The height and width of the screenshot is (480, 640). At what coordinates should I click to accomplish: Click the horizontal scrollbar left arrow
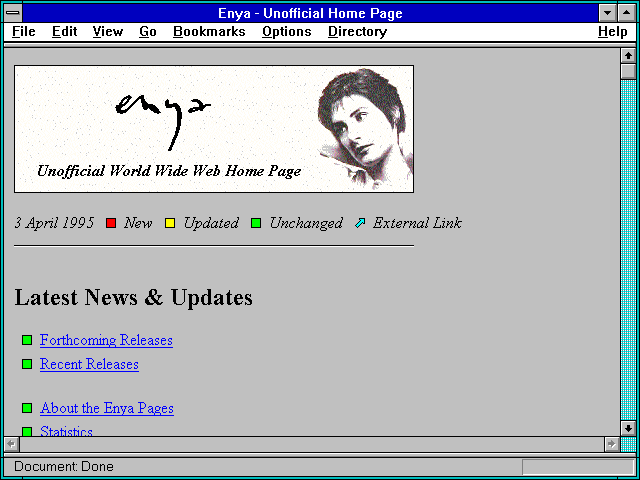(11, 444)
